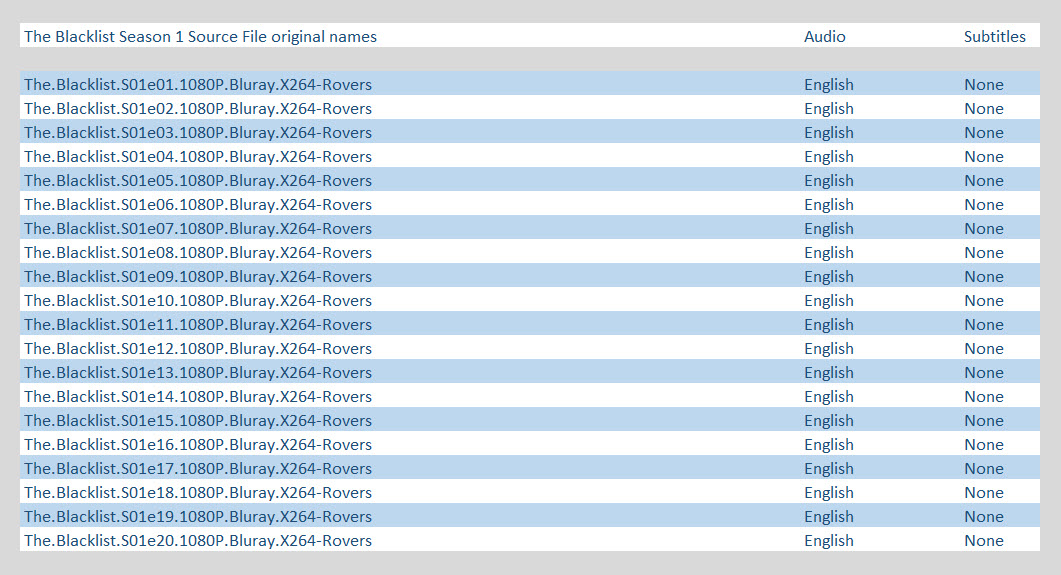Image resolution: width=1061 pixels, height=575 pixels.
Task: Select file name The.Blacklist.S01e16.1080P.Bluray.X264-Rovers
Action: 198,445
